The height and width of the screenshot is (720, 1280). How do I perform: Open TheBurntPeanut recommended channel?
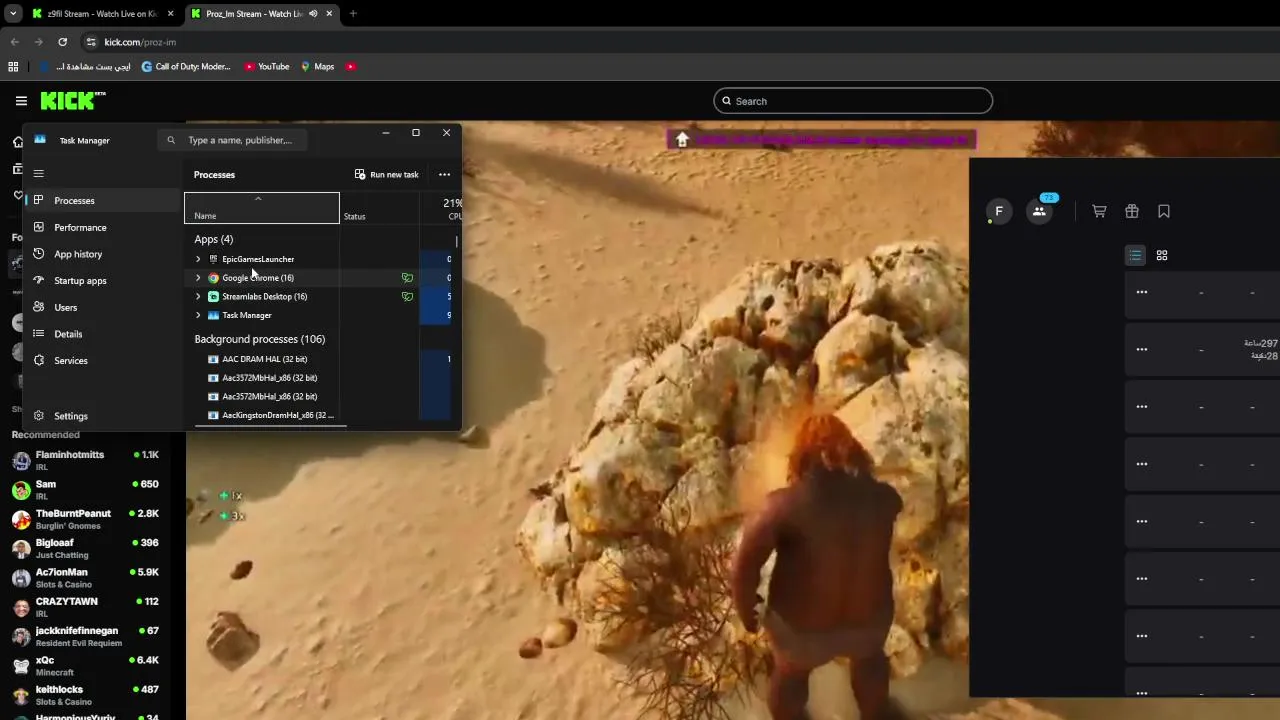(x=86, y=519)
